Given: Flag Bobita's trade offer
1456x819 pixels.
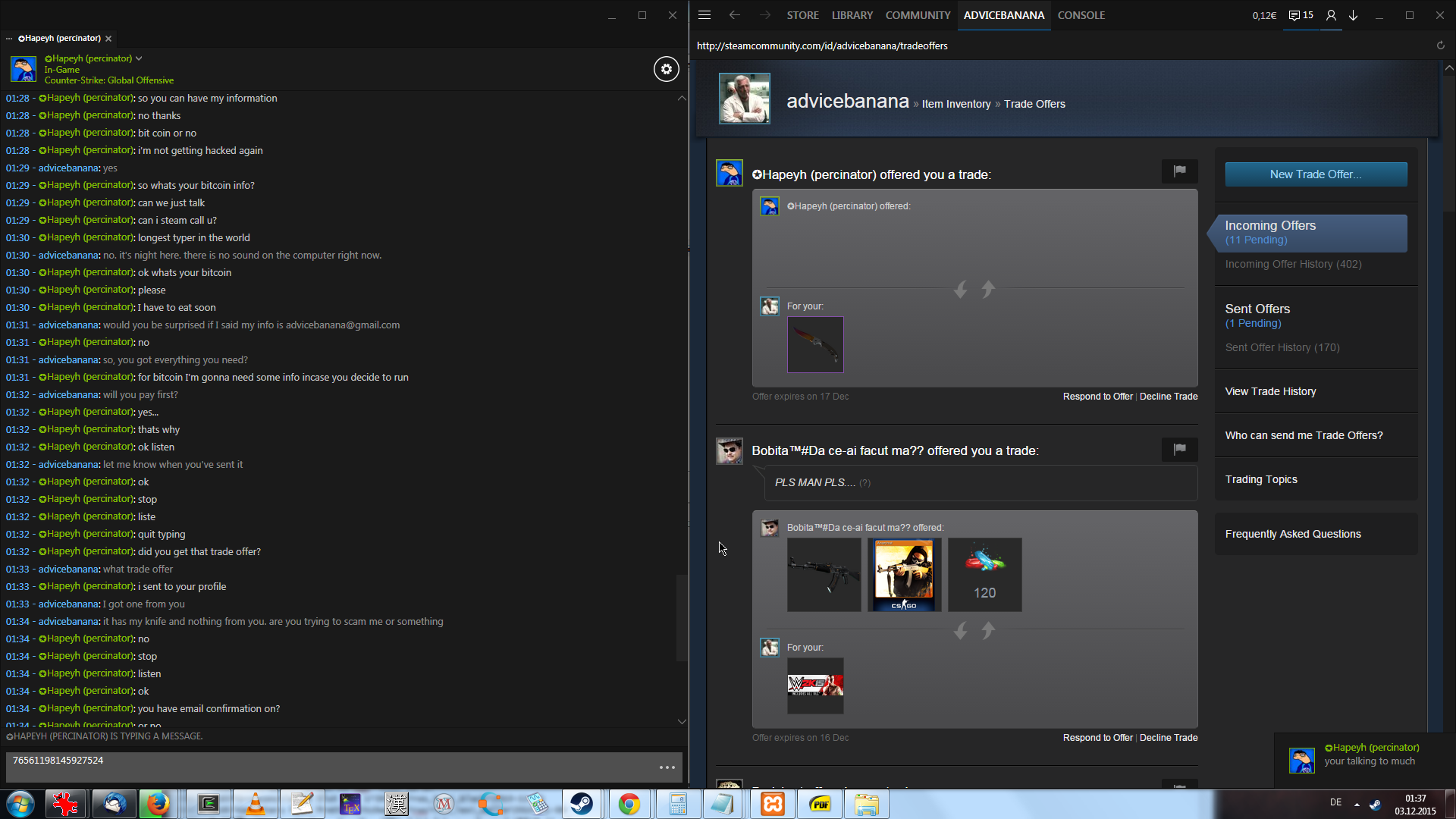Looking at the screenshot, I should (x=1179, y=450).
